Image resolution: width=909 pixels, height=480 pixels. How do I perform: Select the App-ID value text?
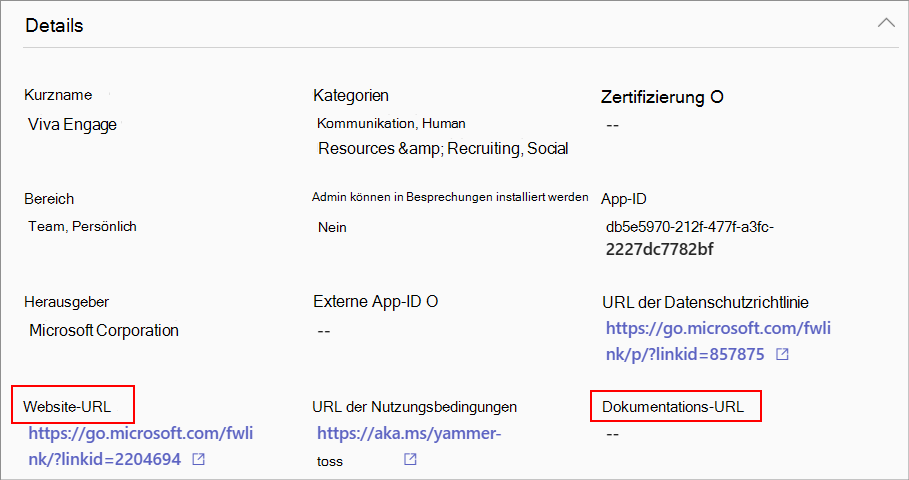point(689,238)
